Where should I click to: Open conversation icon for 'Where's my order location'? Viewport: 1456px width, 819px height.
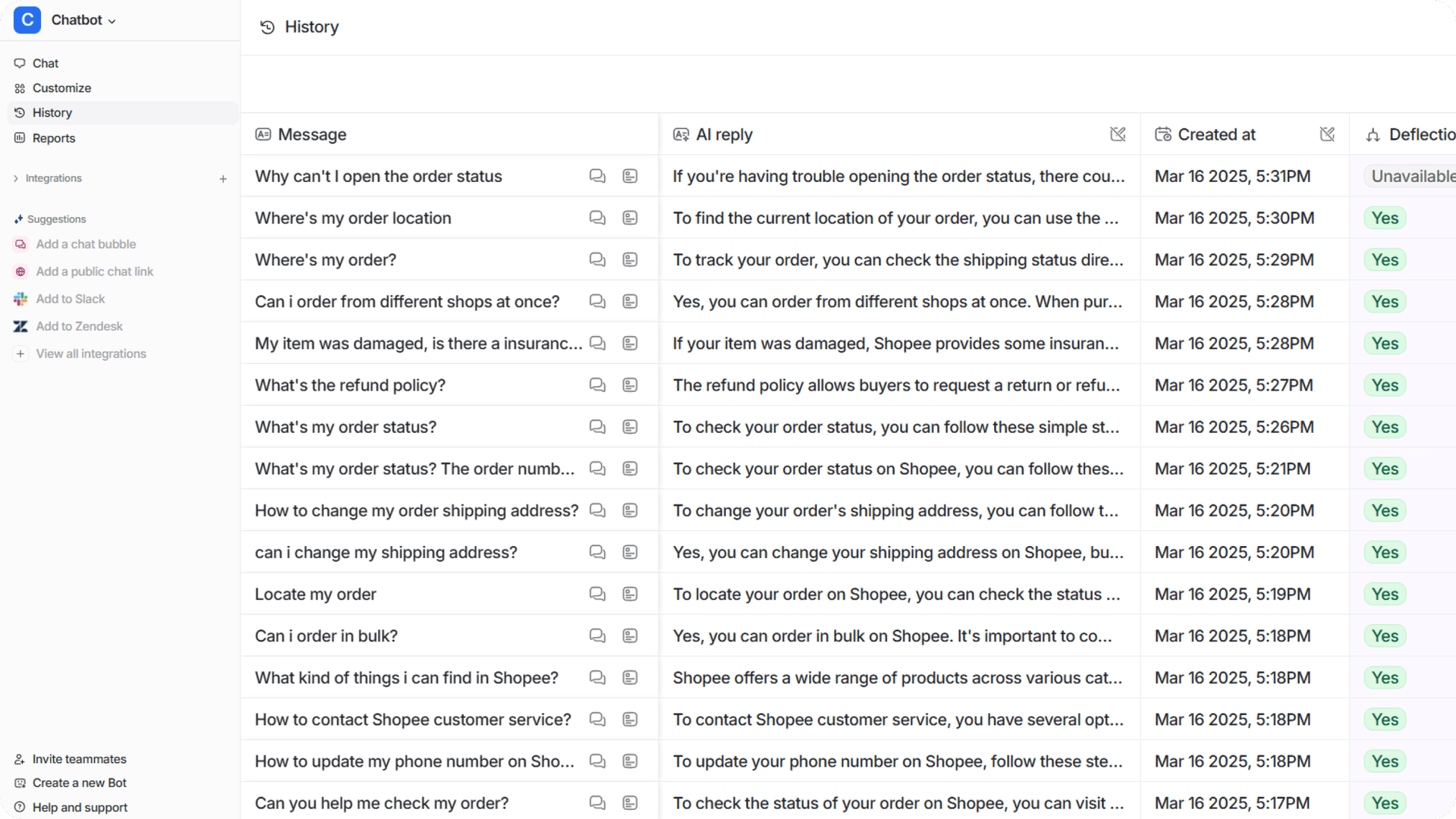click(x=598, y=218)
